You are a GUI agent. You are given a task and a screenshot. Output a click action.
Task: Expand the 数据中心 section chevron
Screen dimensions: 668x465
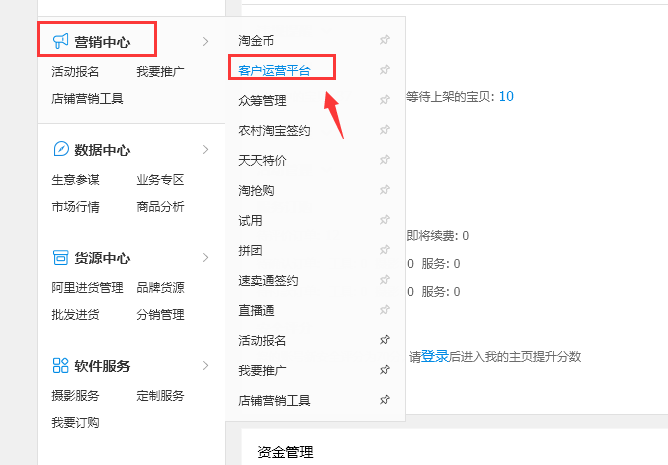(x=205, y=150)
